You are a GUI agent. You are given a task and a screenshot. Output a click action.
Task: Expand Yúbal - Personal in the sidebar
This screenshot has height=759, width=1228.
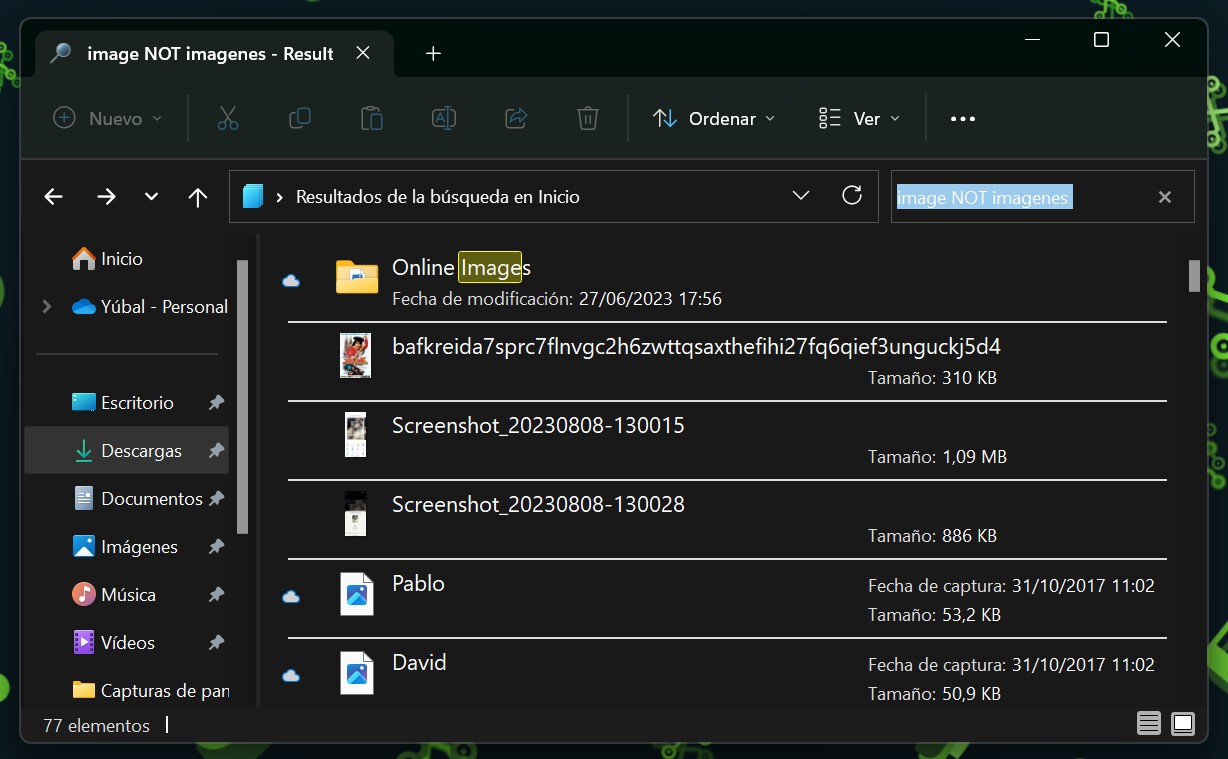[x=44, y=306]
